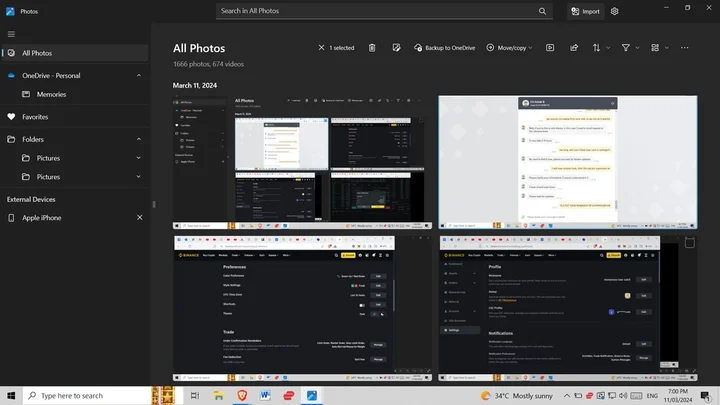Screen dimensions: 720x405
Task: Open sort options dropdown arrow
Action: (x=608, y=48)
